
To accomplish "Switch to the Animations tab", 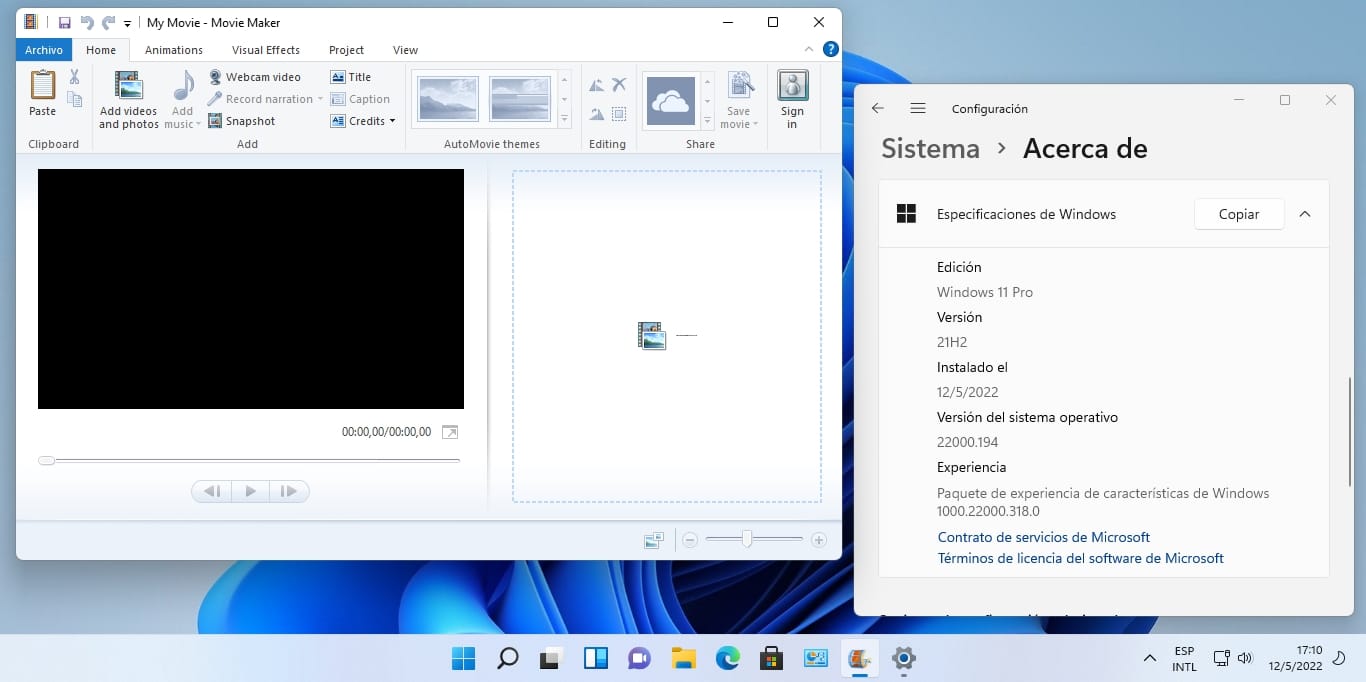I will coord(174,50).
